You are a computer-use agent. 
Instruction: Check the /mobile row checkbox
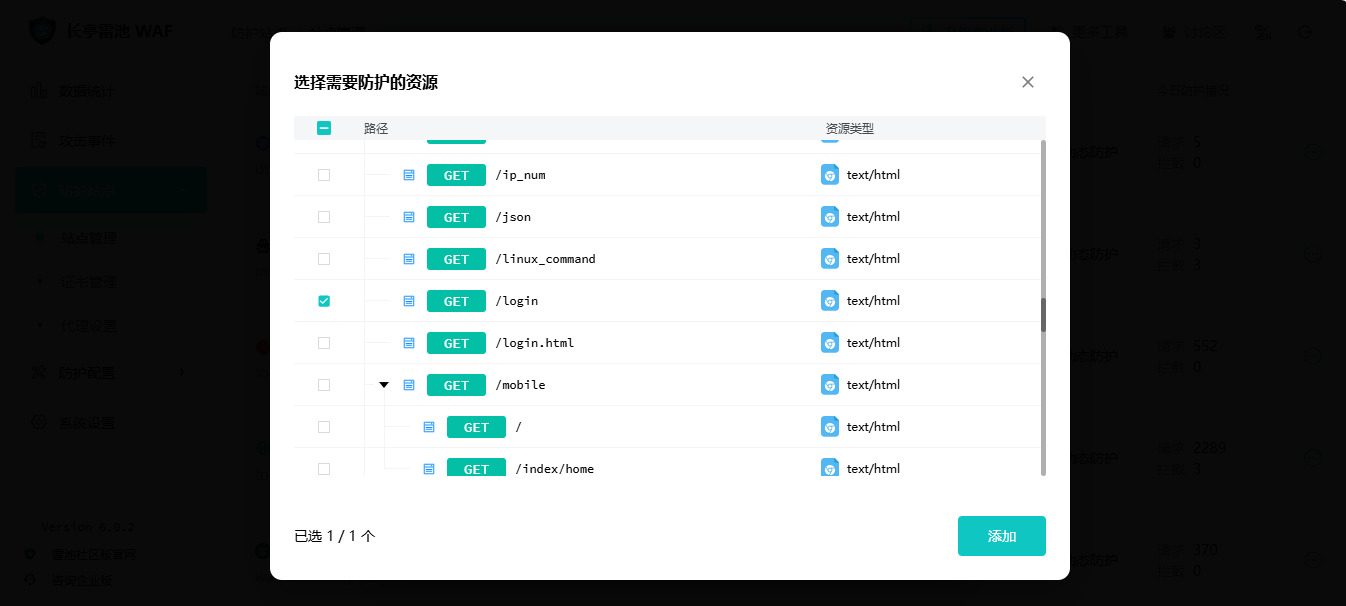click(x=324, y=385)
